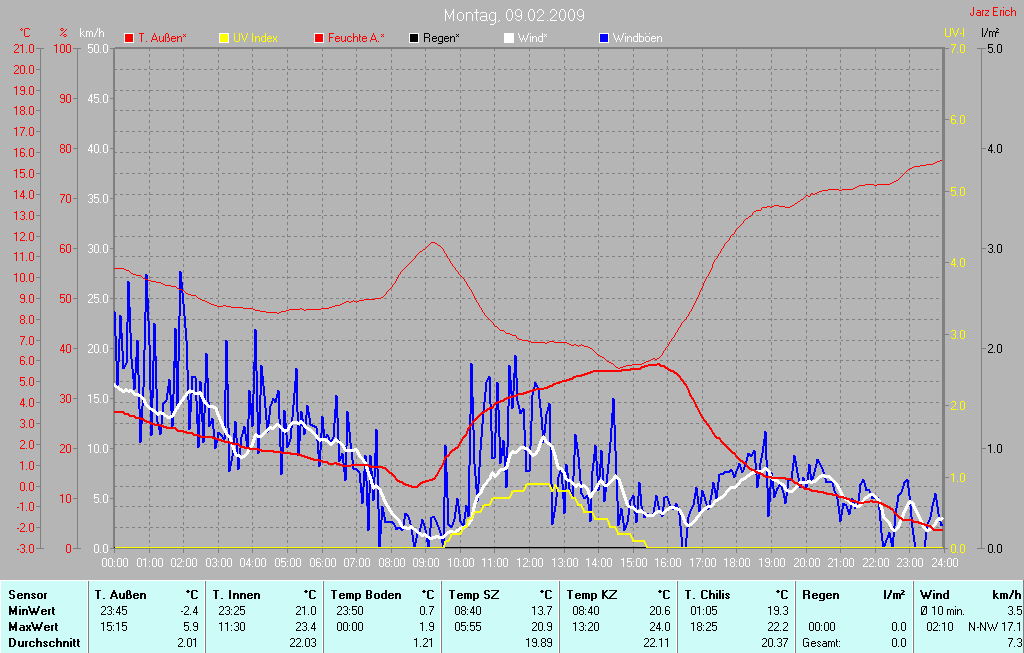Click the 'T. Innen' column header

(236, 595)
